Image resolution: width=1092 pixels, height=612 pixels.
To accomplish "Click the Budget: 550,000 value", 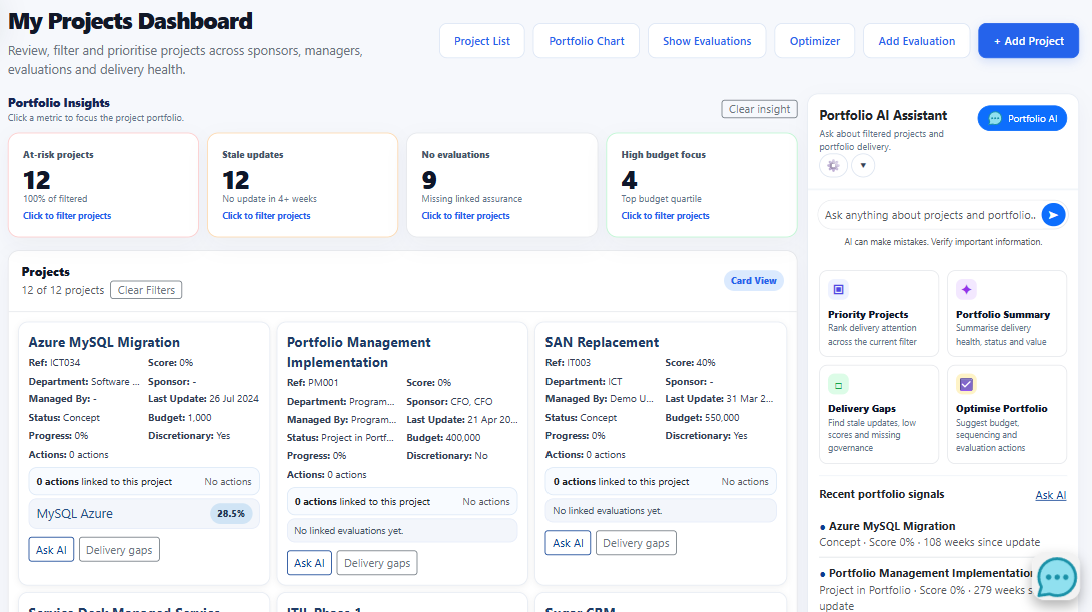I will [702, 418].
